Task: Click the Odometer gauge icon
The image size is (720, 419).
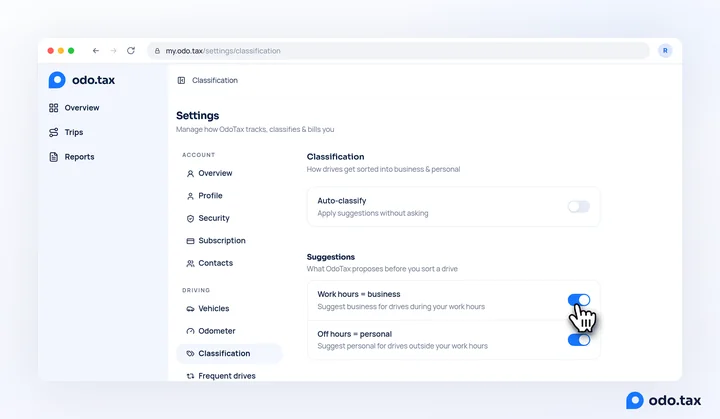Action: point(190,331)
